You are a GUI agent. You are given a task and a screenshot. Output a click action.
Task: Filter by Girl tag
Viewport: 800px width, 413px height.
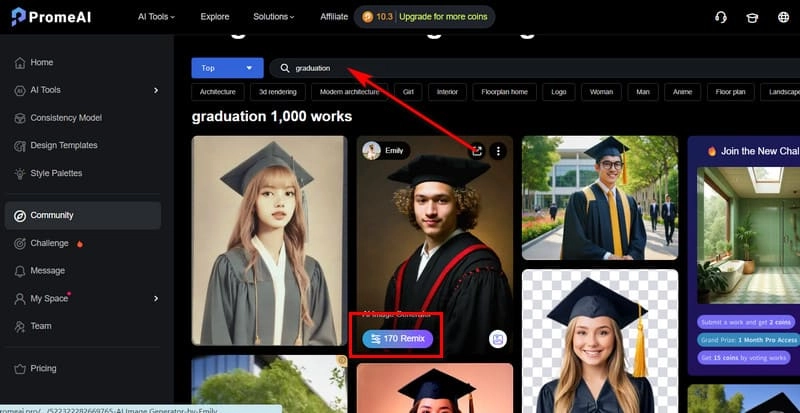[408, 92]
